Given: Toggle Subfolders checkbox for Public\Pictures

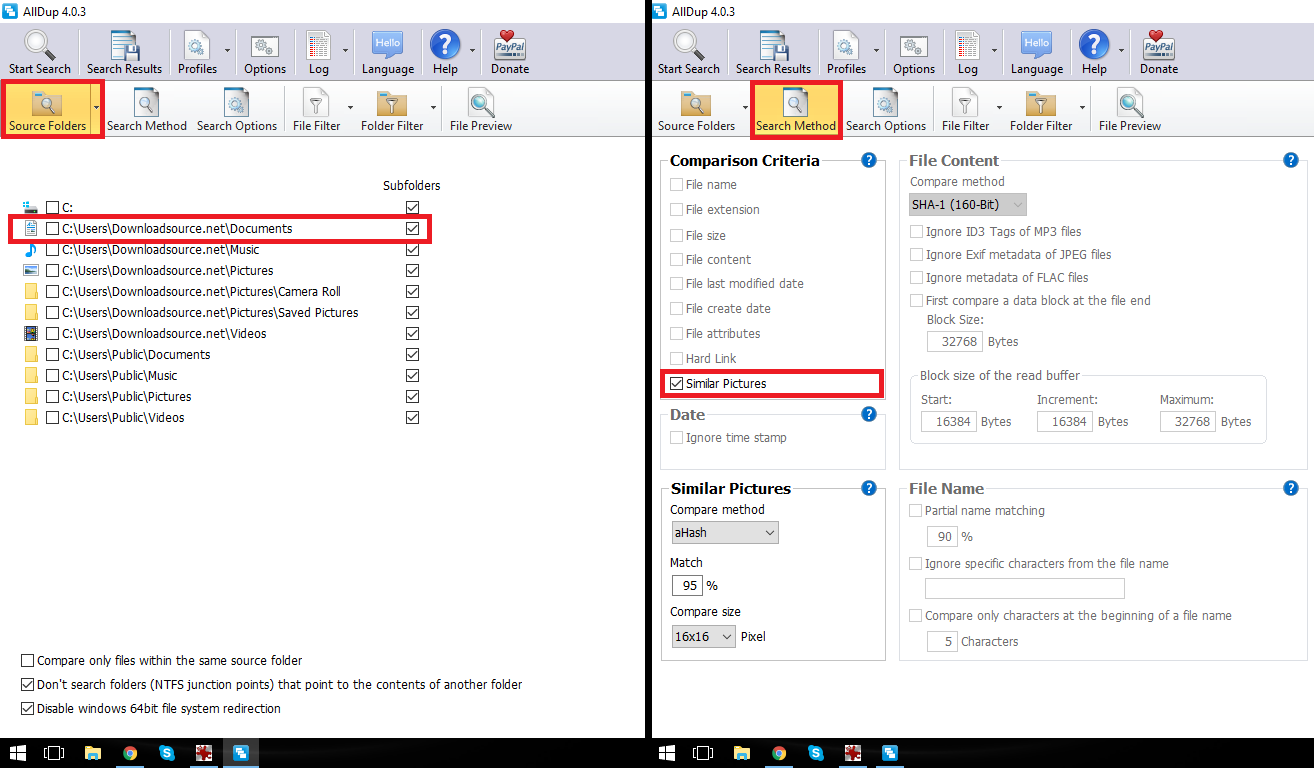Looking at the screenshot, I should tap(412, 396).
